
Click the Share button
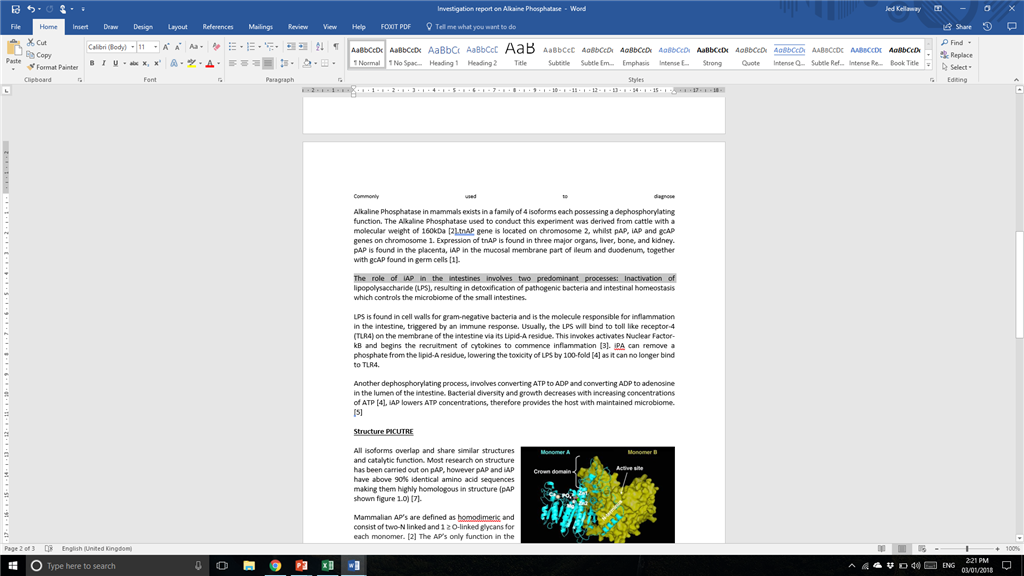(x=957, y=27)
